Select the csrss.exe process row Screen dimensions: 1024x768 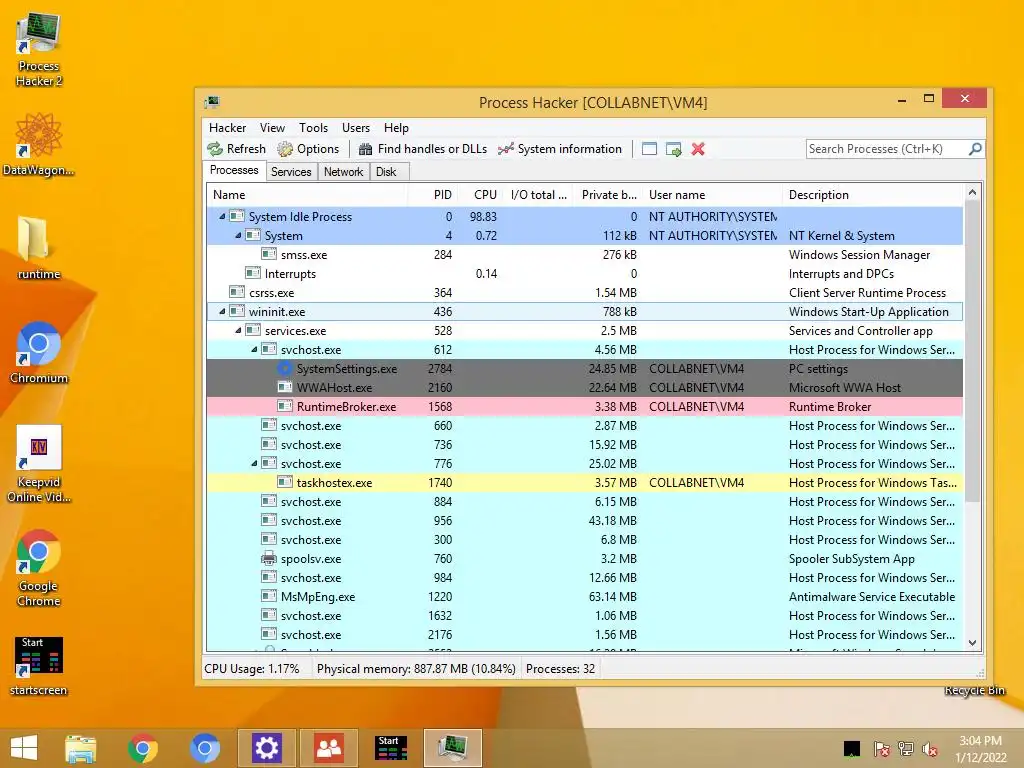(584, 293)
